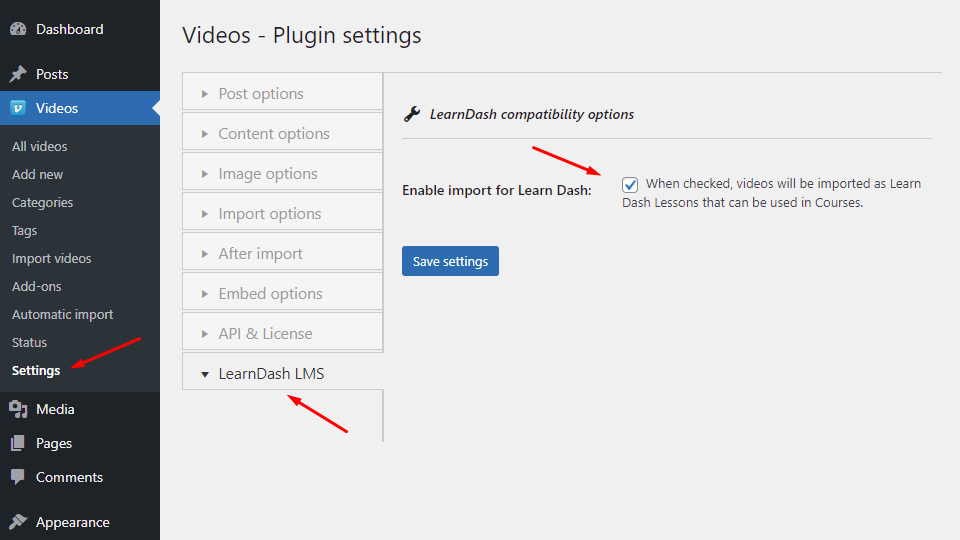Image resolution: width=960 pixels, height=540 pixels.
Task: Click the Save settings button
Action: pyautogui.click(x=451, y=261)
